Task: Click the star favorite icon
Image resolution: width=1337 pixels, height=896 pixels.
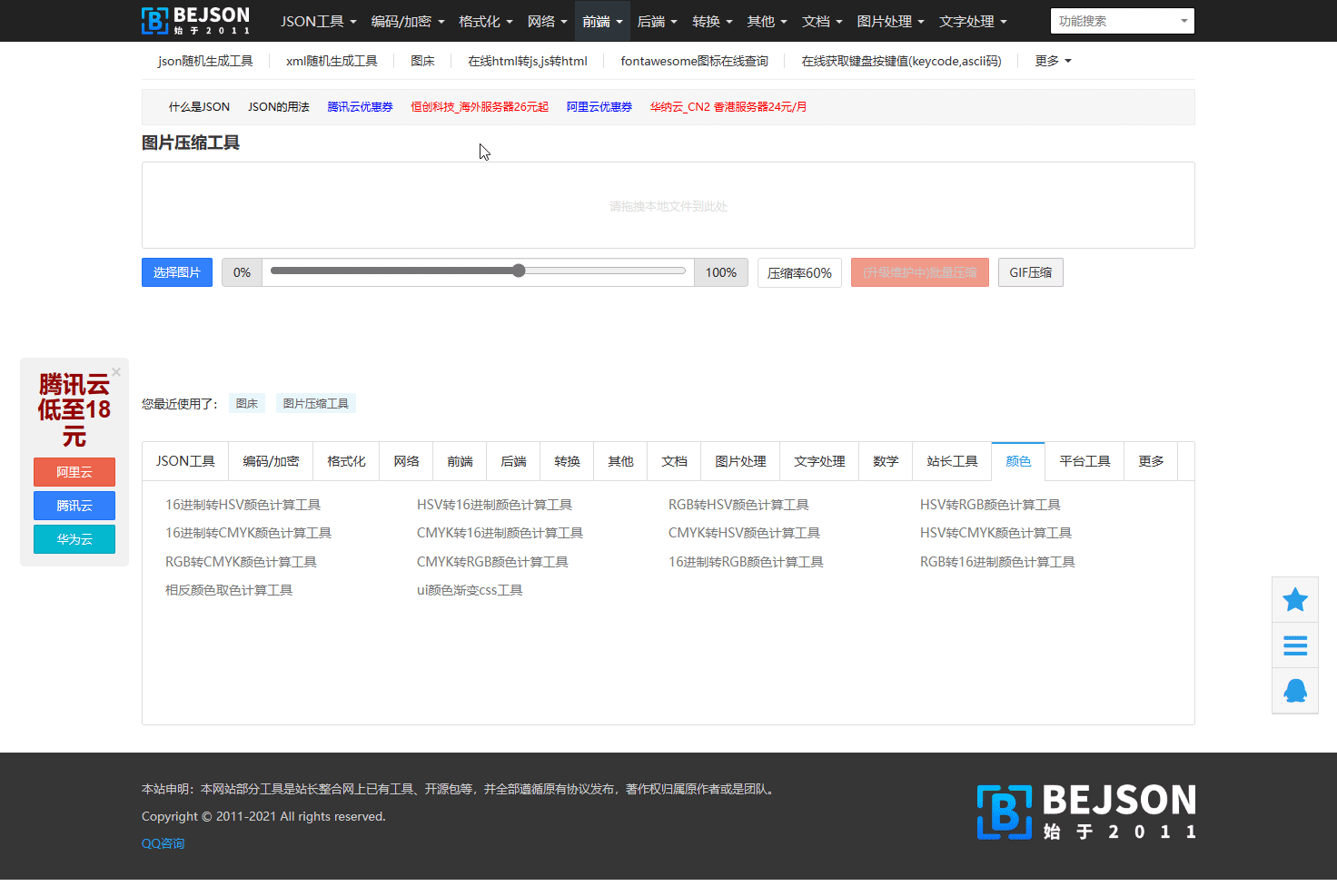Action: click(x=1294, y=600)
